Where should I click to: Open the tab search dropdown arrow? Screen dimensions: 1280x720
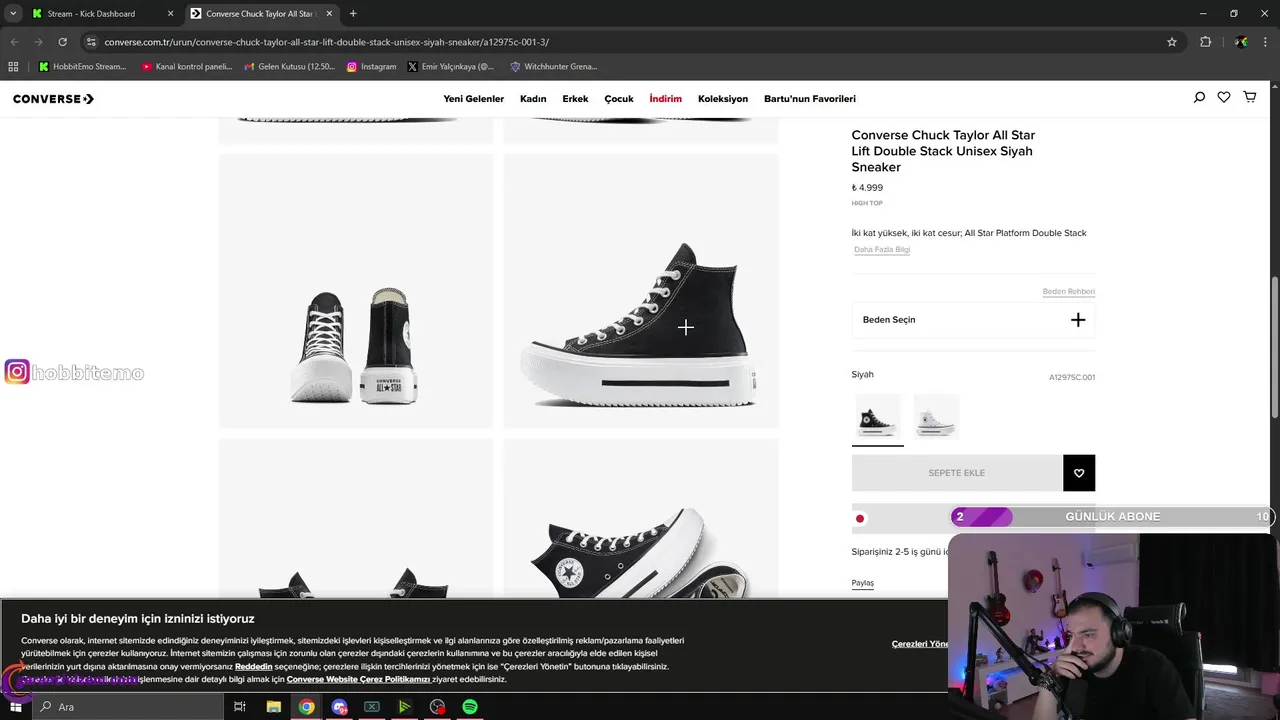click(x=13, y=13)
